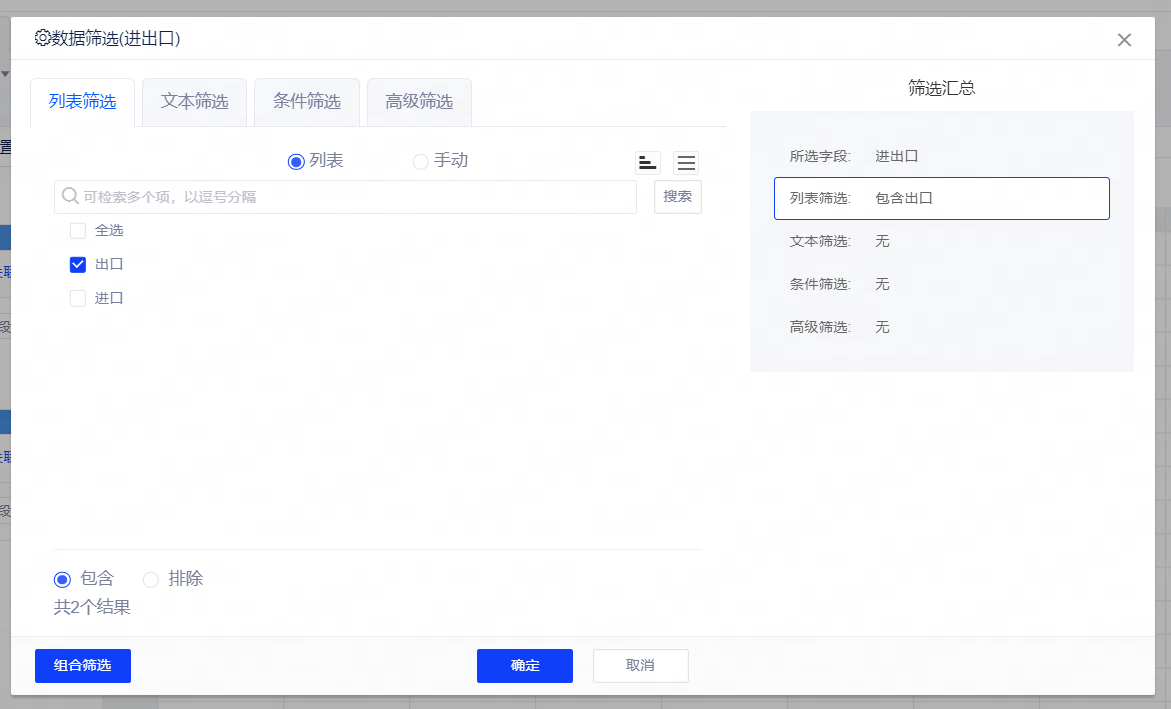Switch to the 文本筛选 tab
This screenshot has height=709, width=1171.
coord(195,102)
